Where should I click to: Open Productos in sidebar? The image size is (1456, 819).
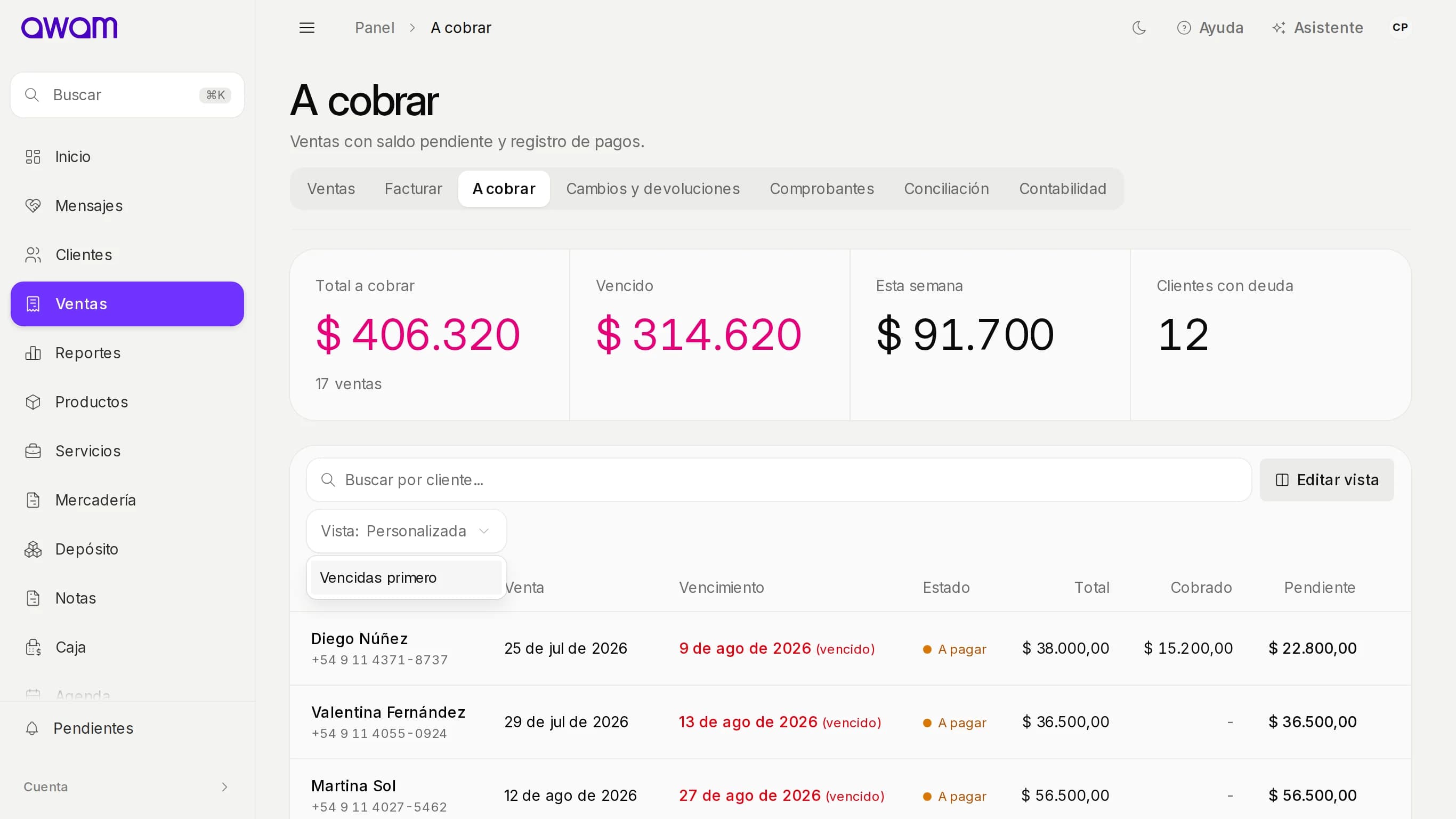127,402
